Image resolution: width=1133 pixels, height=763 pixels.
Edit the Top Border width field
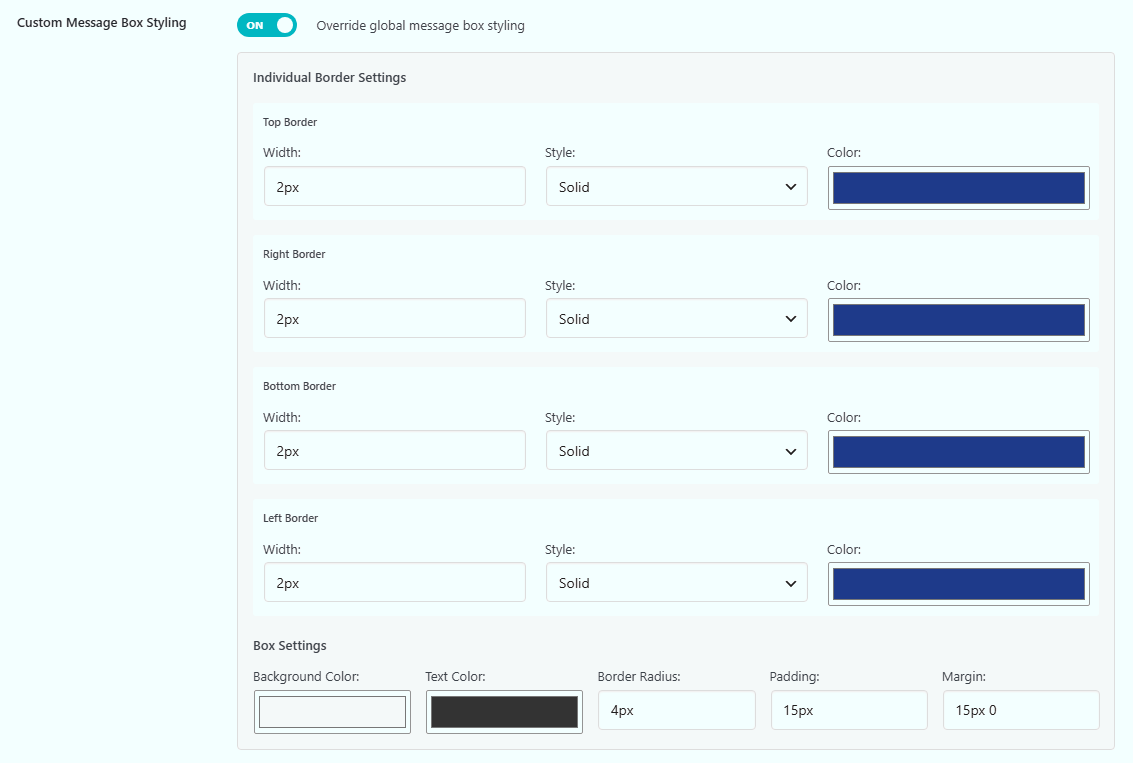pos(395,186)
